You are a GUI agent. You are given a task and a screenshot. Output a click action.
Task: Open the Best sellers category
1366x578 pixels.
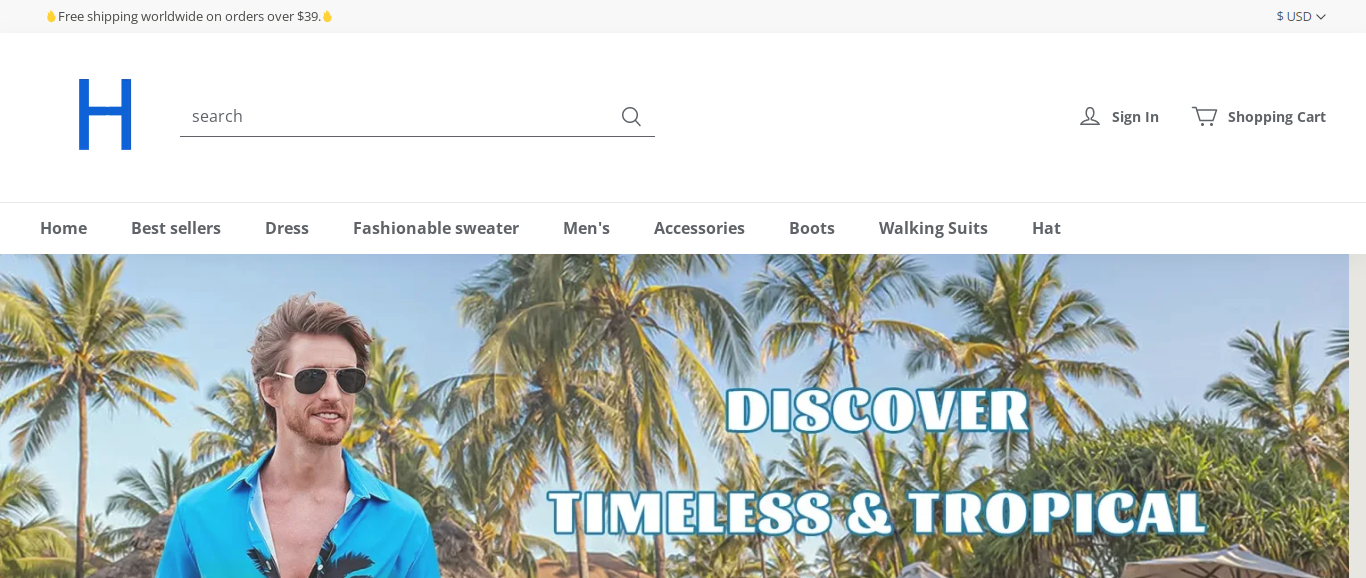pyautogui.click(x=176, y=228)
